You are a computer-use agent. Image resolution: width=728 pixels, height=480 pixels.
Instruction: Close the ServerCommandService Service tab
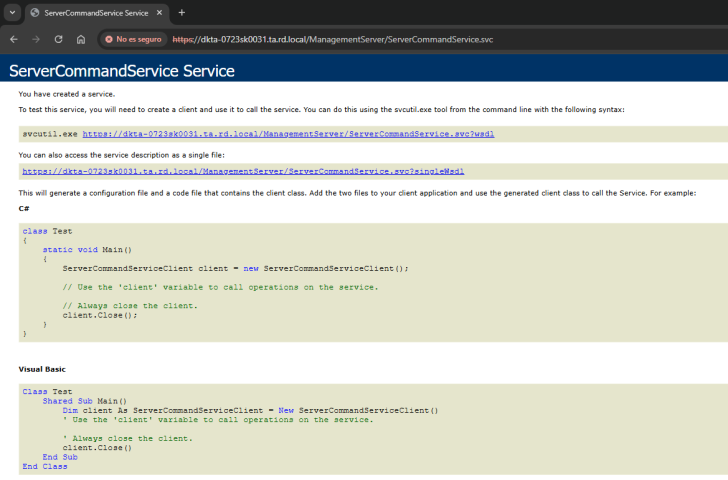[159, 13]
